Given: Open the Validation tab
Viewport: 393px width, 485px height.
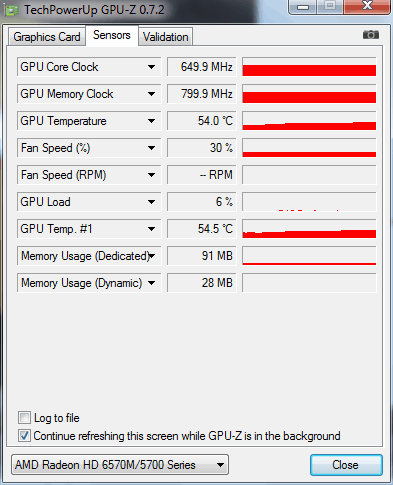Looking at the screenshot, I should 165,37.
